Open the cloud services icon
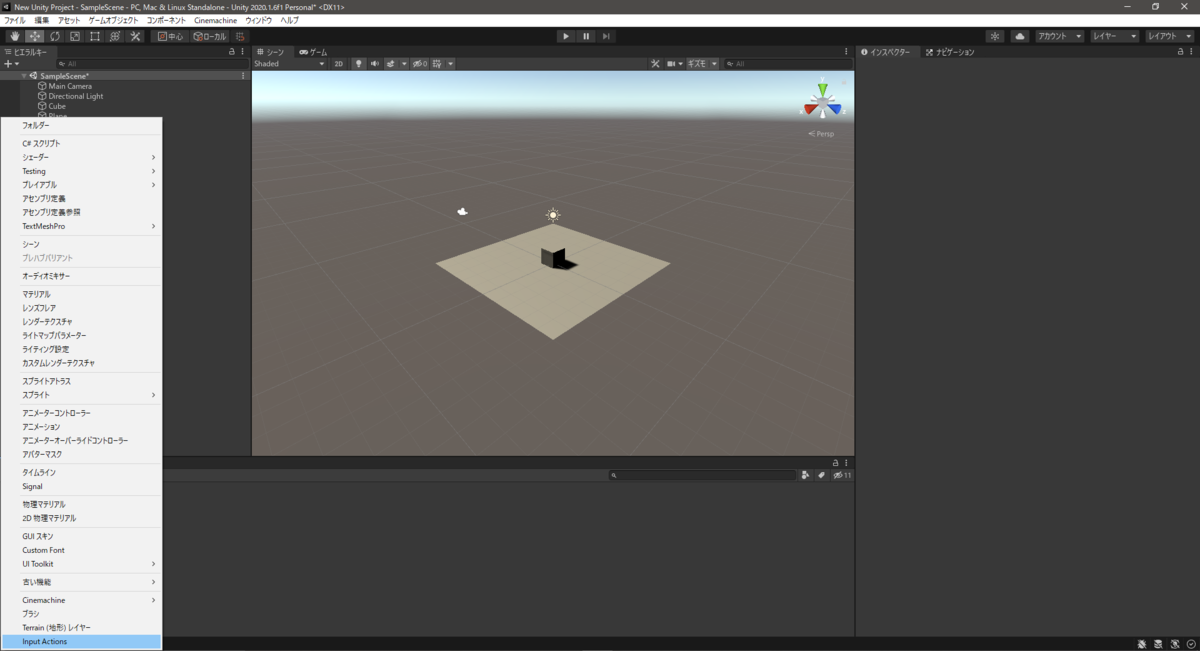The image size is (1200, 651). pos(1020,36)
